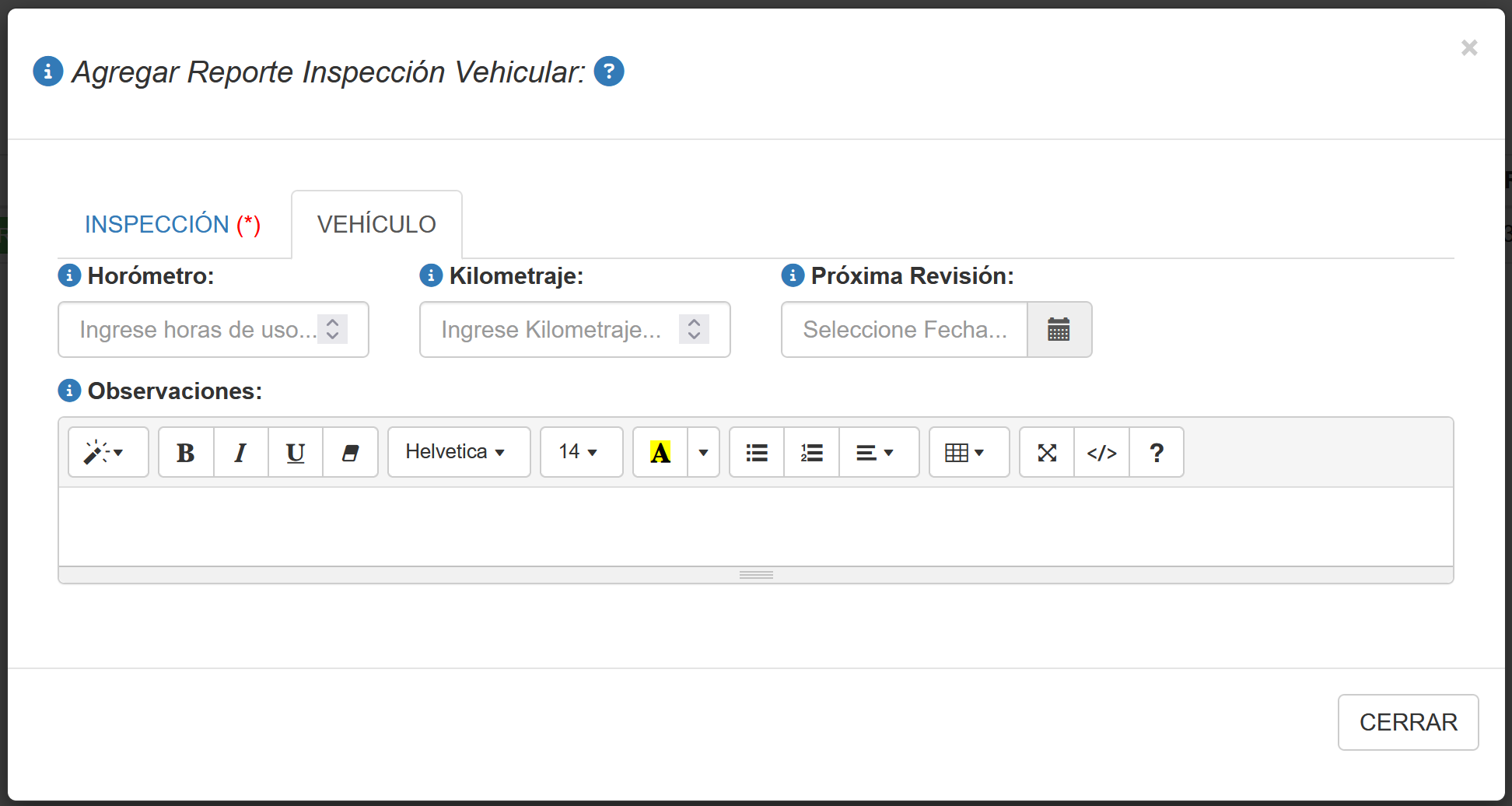The width and height of the screenshot is (1512, 806).
Task: Open the calendar date picker
Action: pos(1059,330)
